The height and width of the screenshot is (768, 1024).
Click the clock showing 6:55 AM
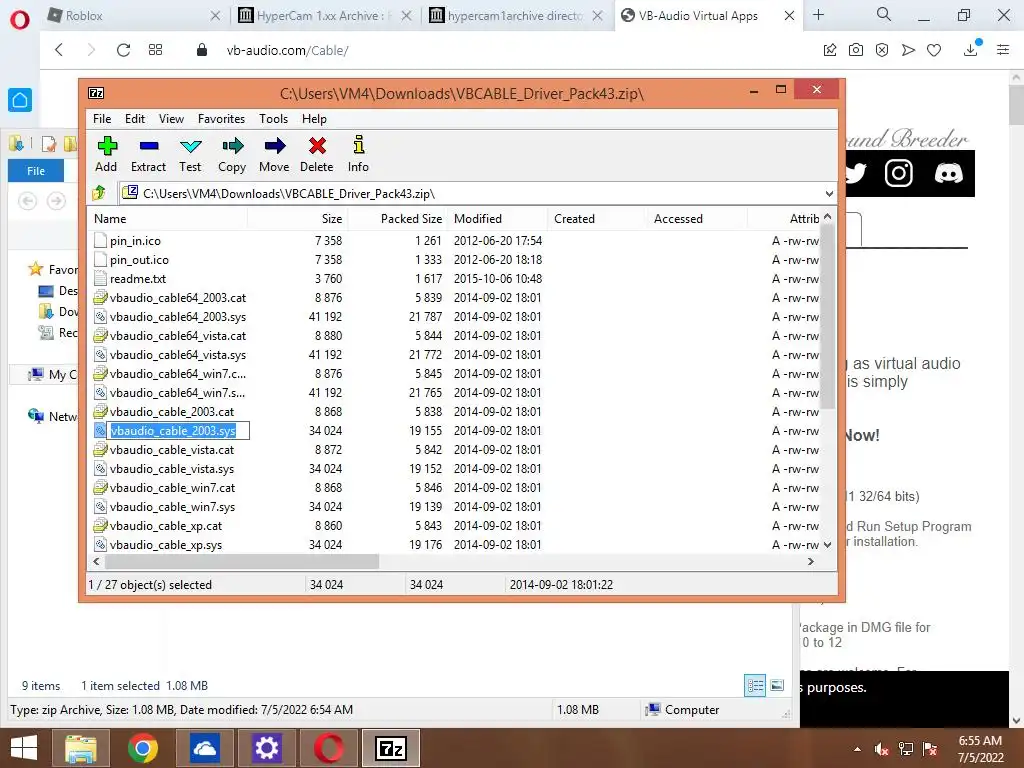980,741
